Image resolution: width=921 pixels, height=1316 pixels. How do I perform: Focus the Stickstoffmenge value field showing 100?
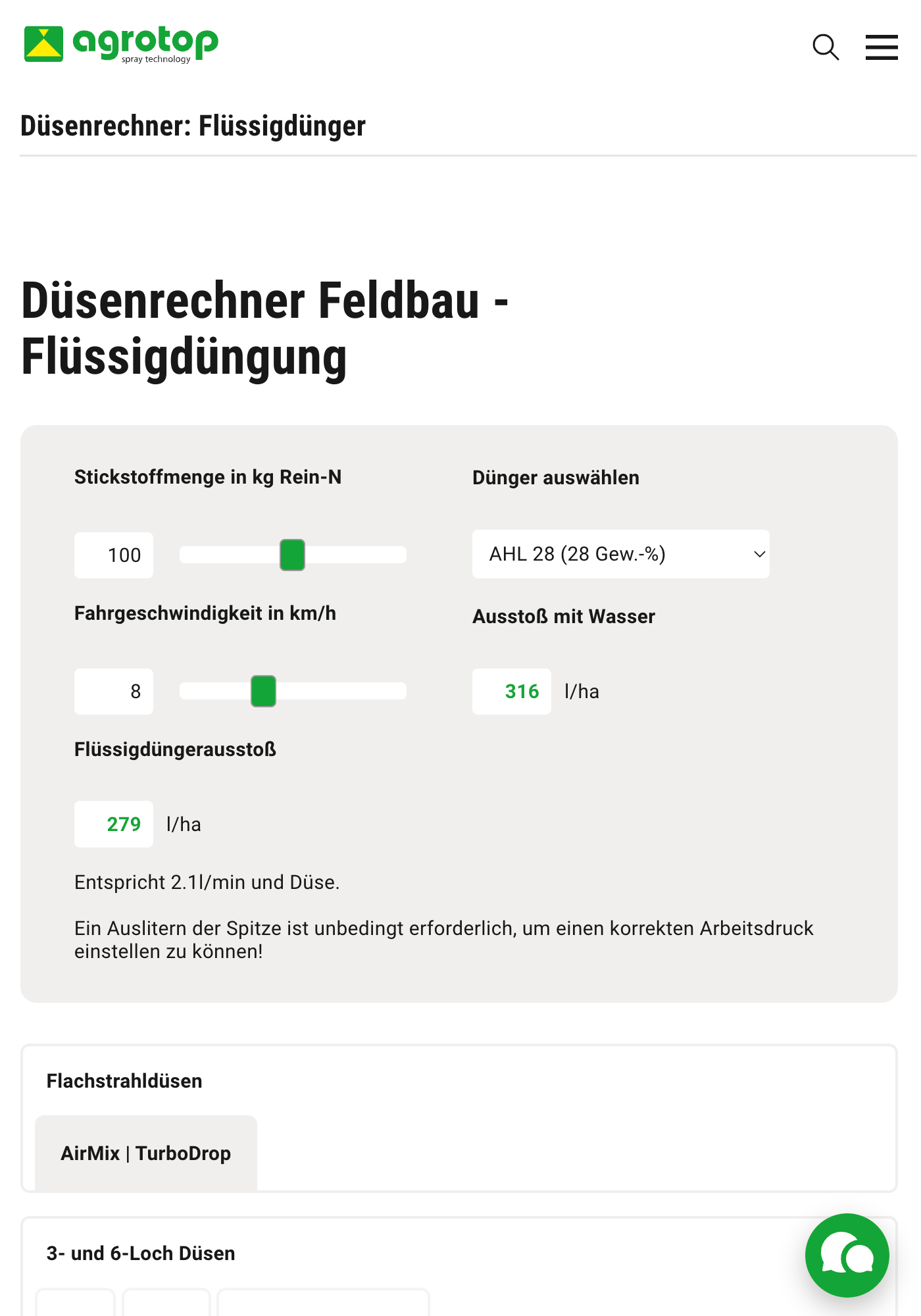pos(114,555)
